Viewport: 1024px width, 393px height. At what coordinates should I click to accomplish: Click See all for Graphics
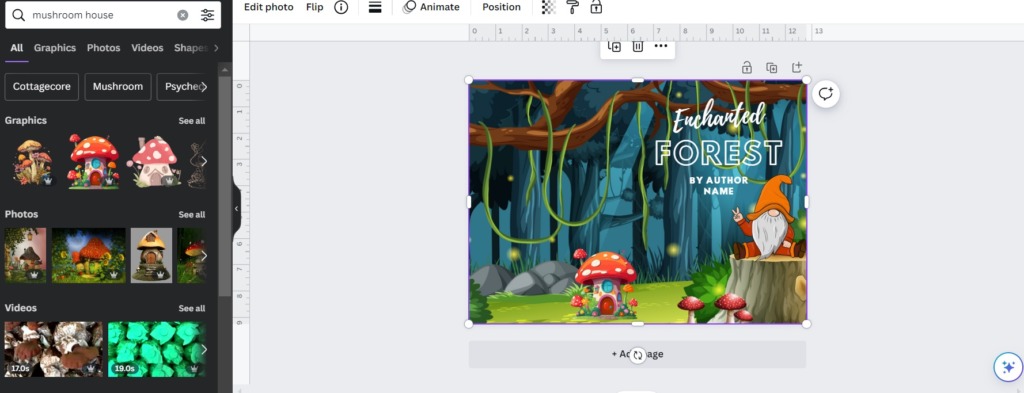[192, 121]
